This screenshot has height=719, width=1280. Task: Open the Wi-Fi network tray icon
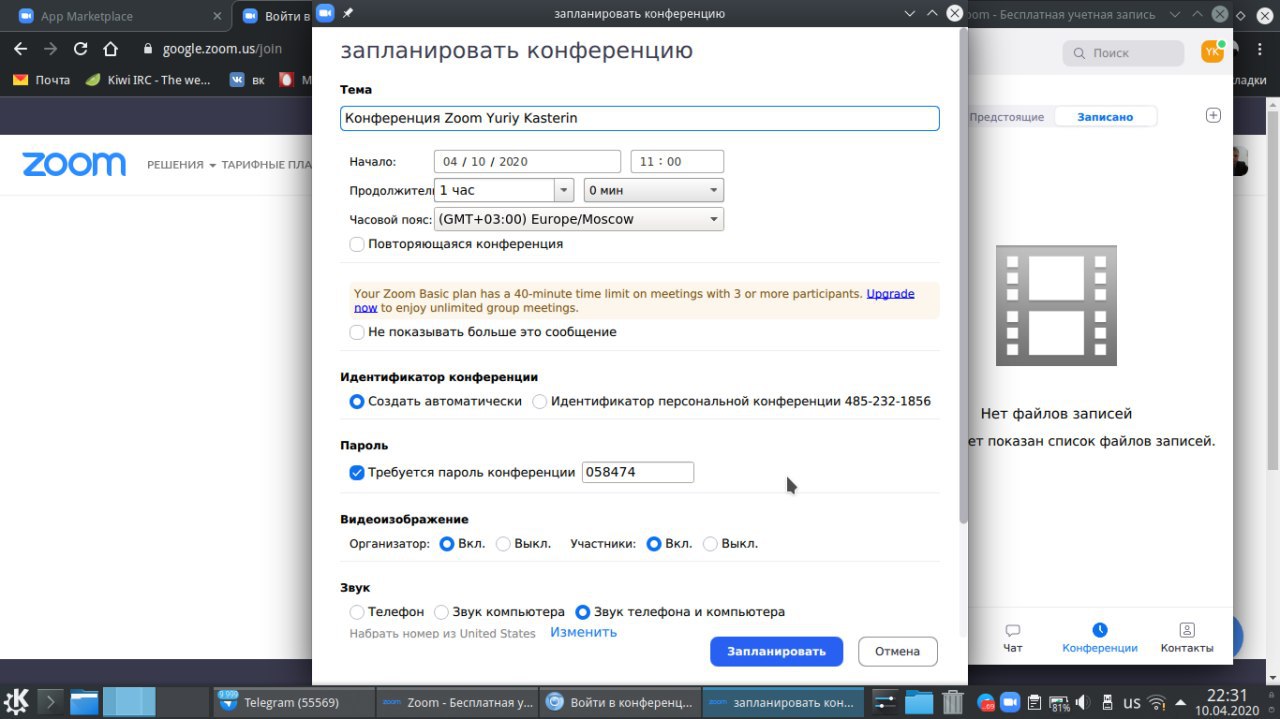[1157, 702]
